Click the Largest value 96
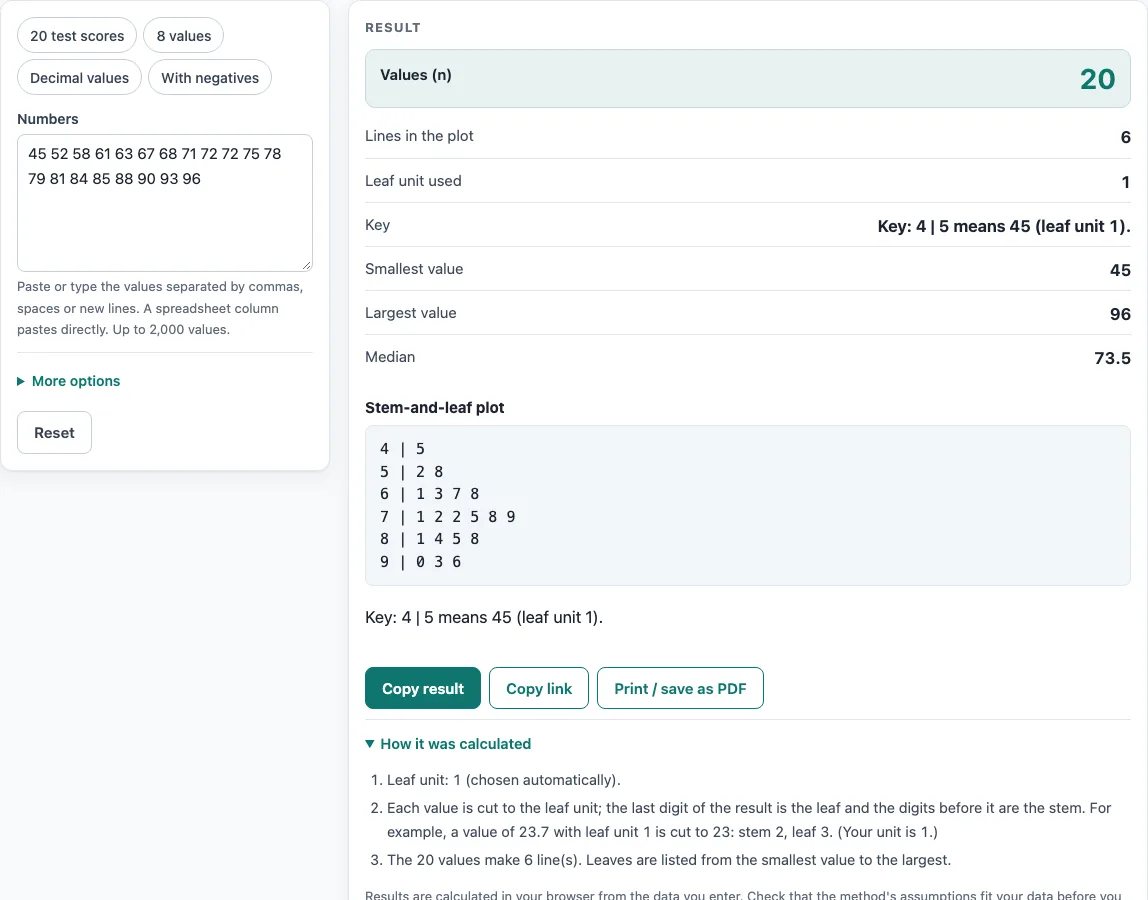 pyautogui.click(x=1120, y=314)
